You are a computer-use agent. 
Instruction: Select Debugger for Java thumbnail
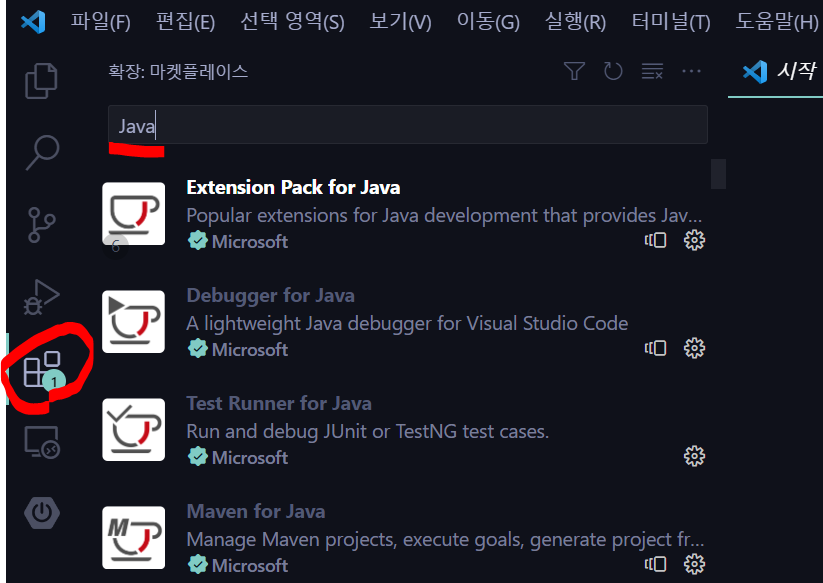point(133,322)
